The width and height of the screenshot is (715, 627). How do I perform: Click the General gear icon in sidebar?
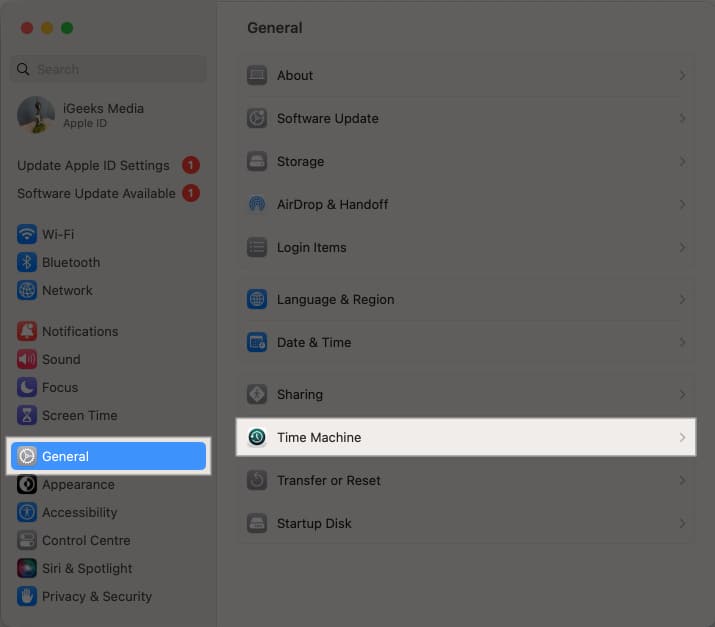[26, 456]
